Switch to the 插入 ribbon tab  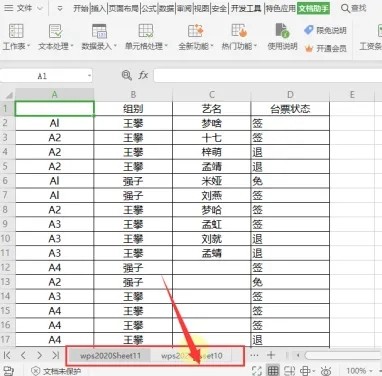(98, 8)
